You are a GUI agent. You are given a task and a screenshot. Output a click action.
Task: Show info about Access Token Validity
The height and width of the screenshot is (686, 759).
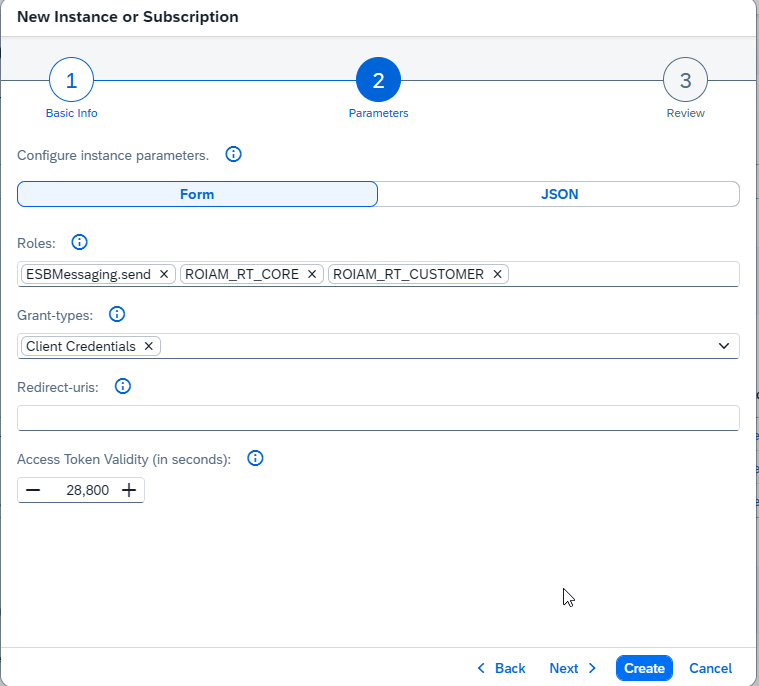click(x=255, y=458)
